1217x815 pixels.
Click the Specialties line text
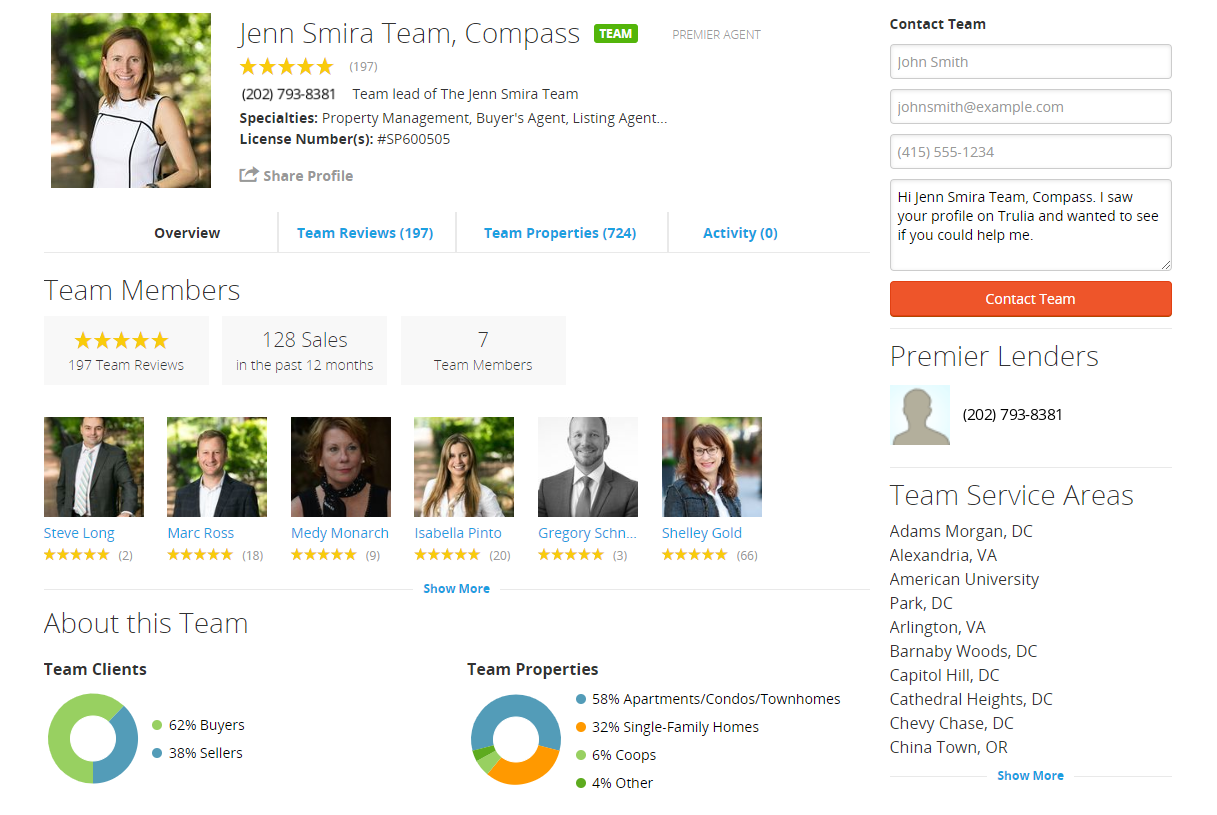(453, 118)
